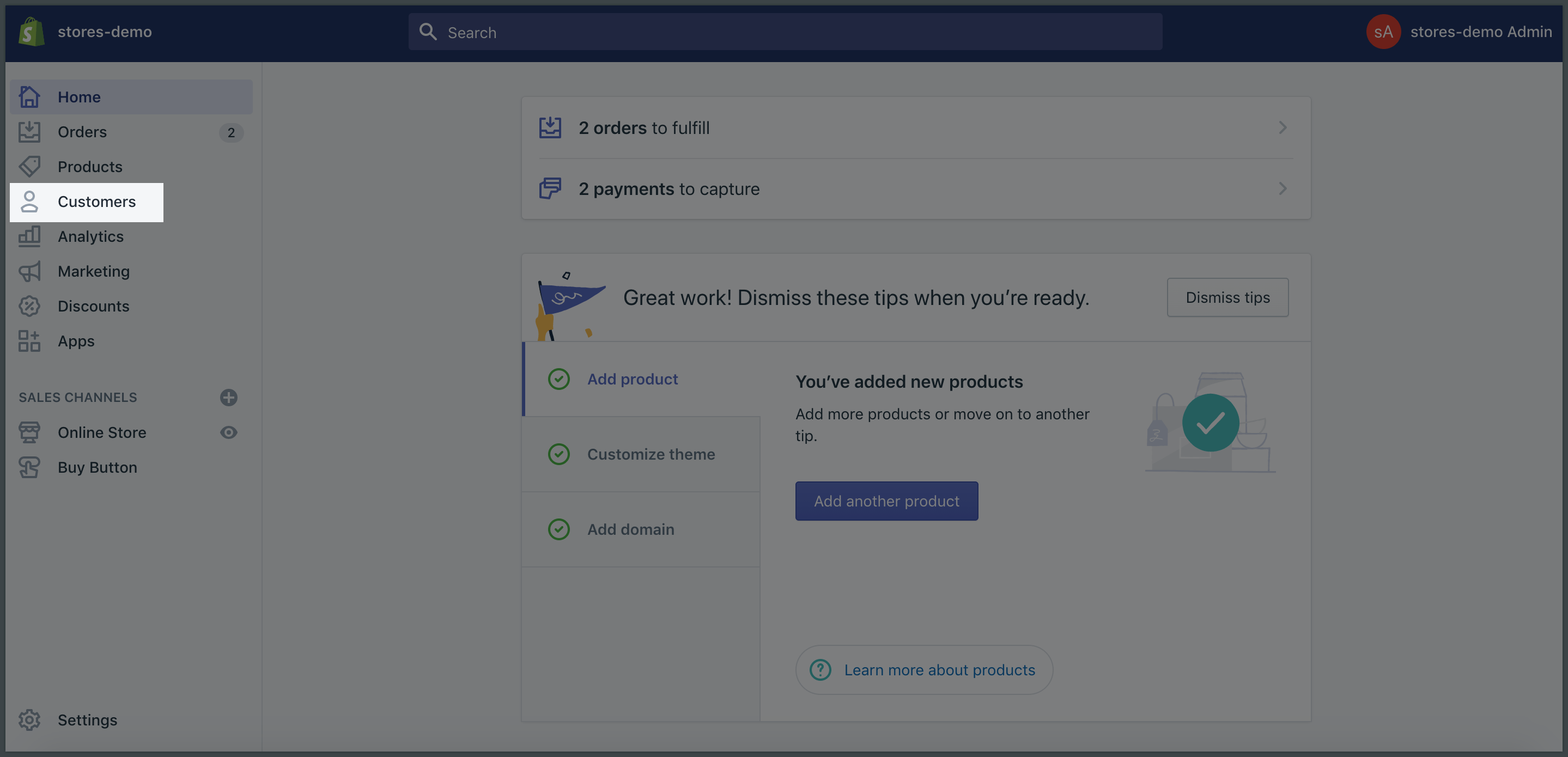
Task: Click the orders to fulfill inbox icon
Action: point(550,128)
